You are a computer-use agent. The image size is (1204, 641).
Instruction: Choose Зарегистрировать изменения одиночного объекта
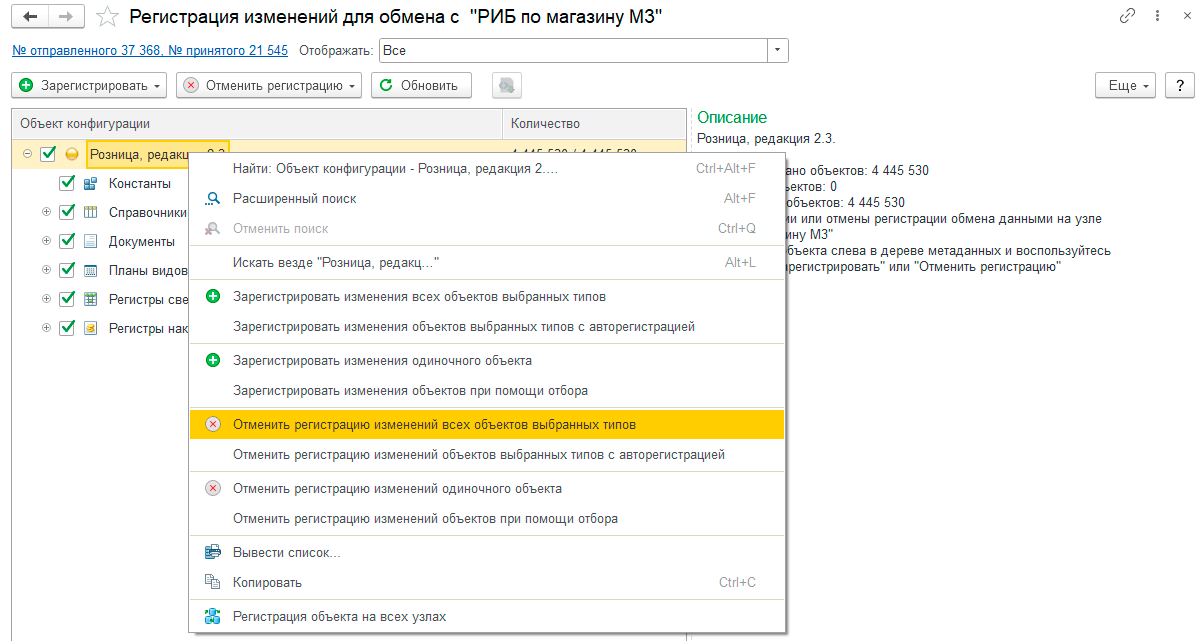point(486,360)
